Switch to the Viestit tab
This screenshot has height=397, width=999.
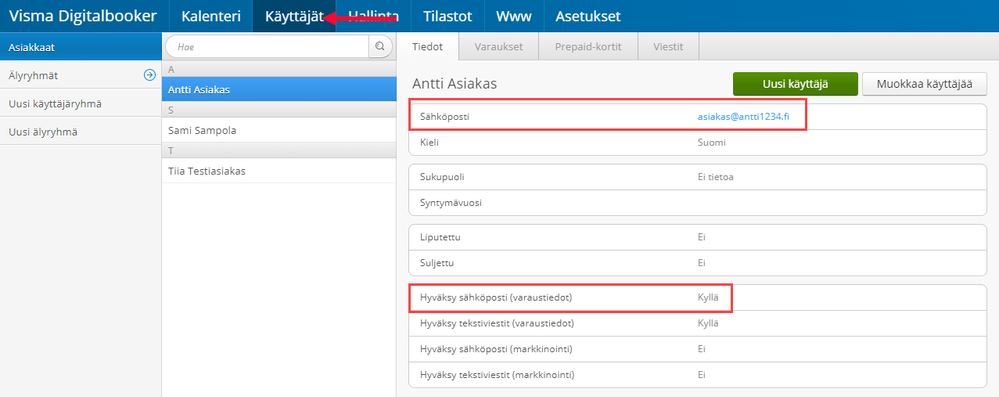coord(667,47)
